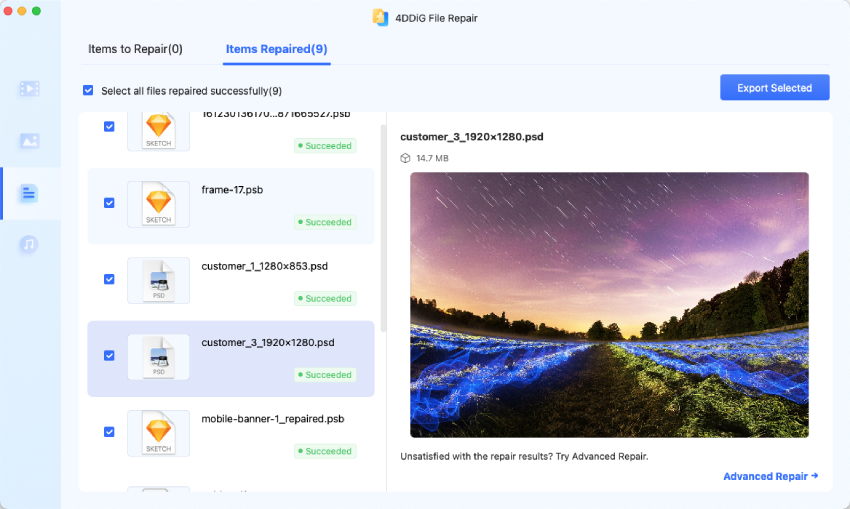The width and height of the screenshot is (850, 509).
Task: Uncheck the mobile-banner-1_repaired.psb checkbox
Action: (109, 432)
